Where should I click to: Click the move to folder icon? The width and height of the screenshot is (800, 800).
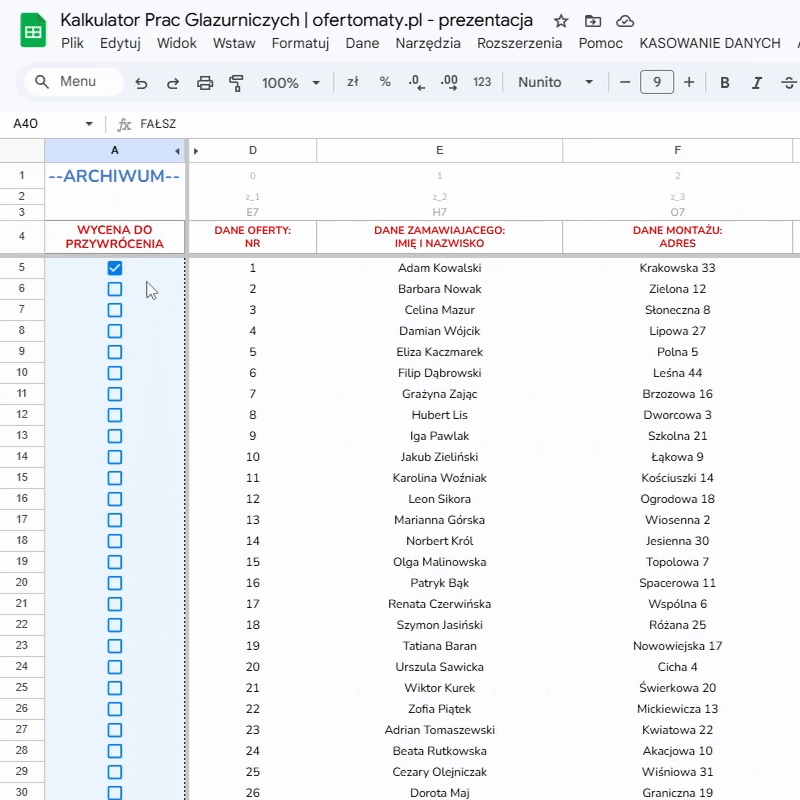[593, 21]
